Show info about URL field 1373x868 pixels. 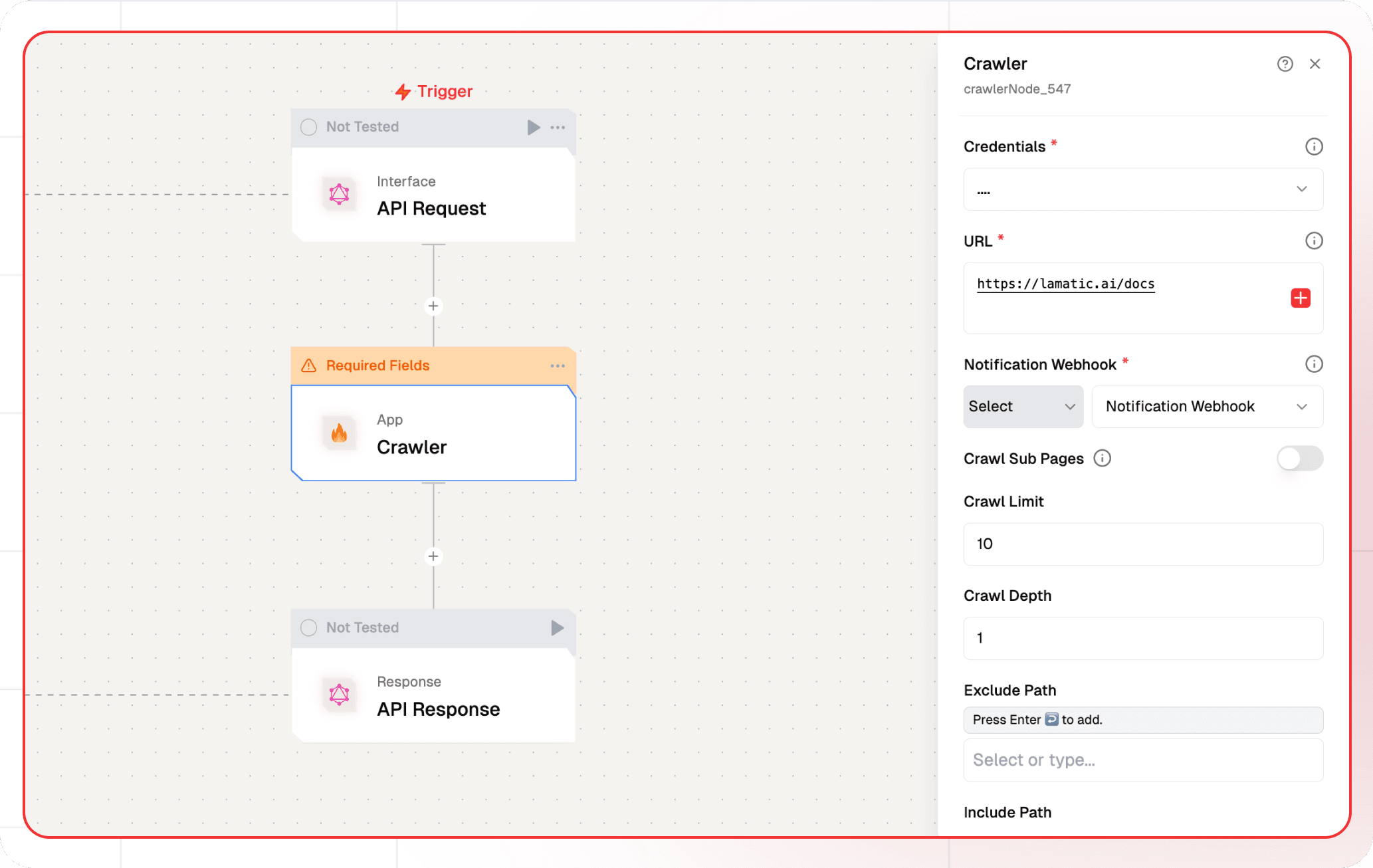1314,241
